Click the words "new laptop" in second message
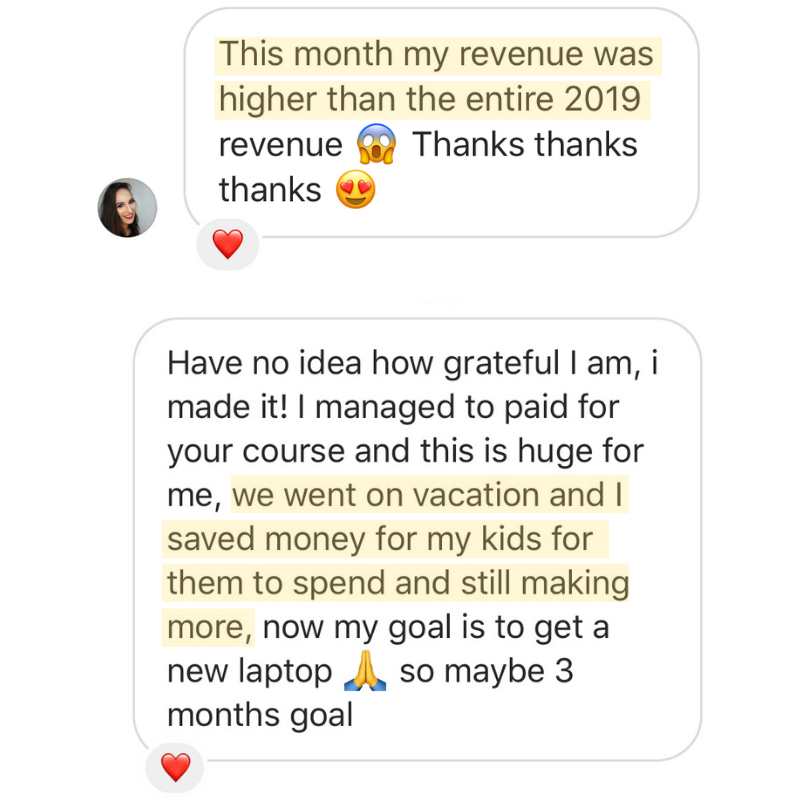This screenshot has width=800, height=800. [249, 672]
